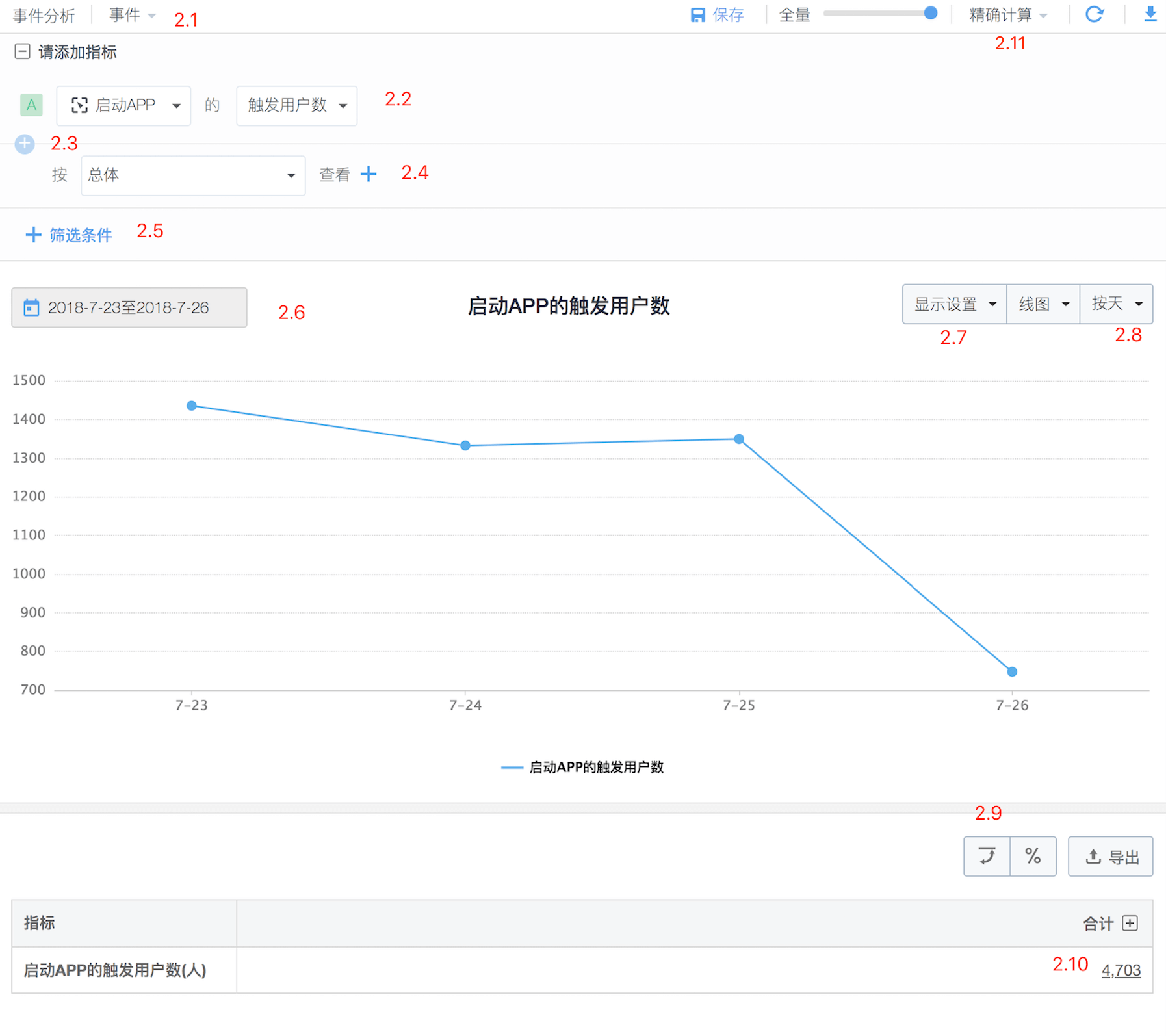Open the 触发用户数 measure dropdown
The width and height of the screenshot is (1166, 1036).
click(296, 105)
